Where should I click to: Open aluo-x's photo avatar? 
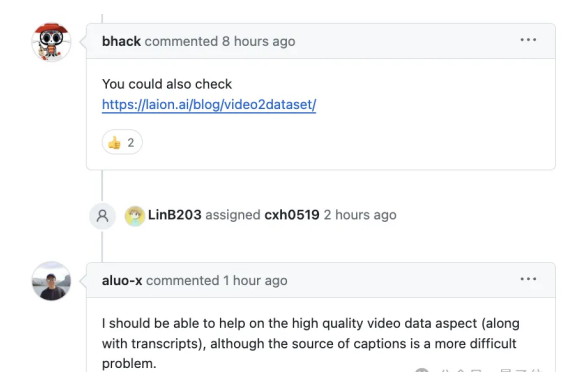tap(51, 281)
